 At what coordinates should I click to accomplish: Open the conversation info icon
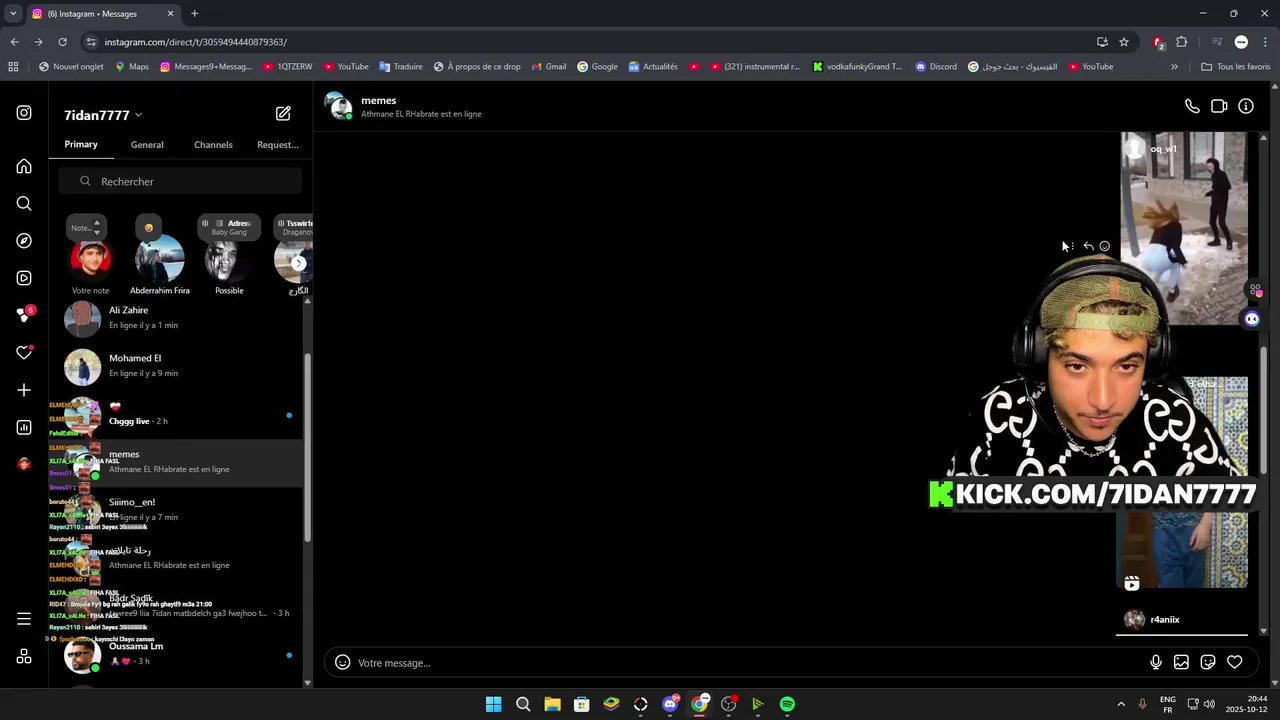click(1246, 106)
